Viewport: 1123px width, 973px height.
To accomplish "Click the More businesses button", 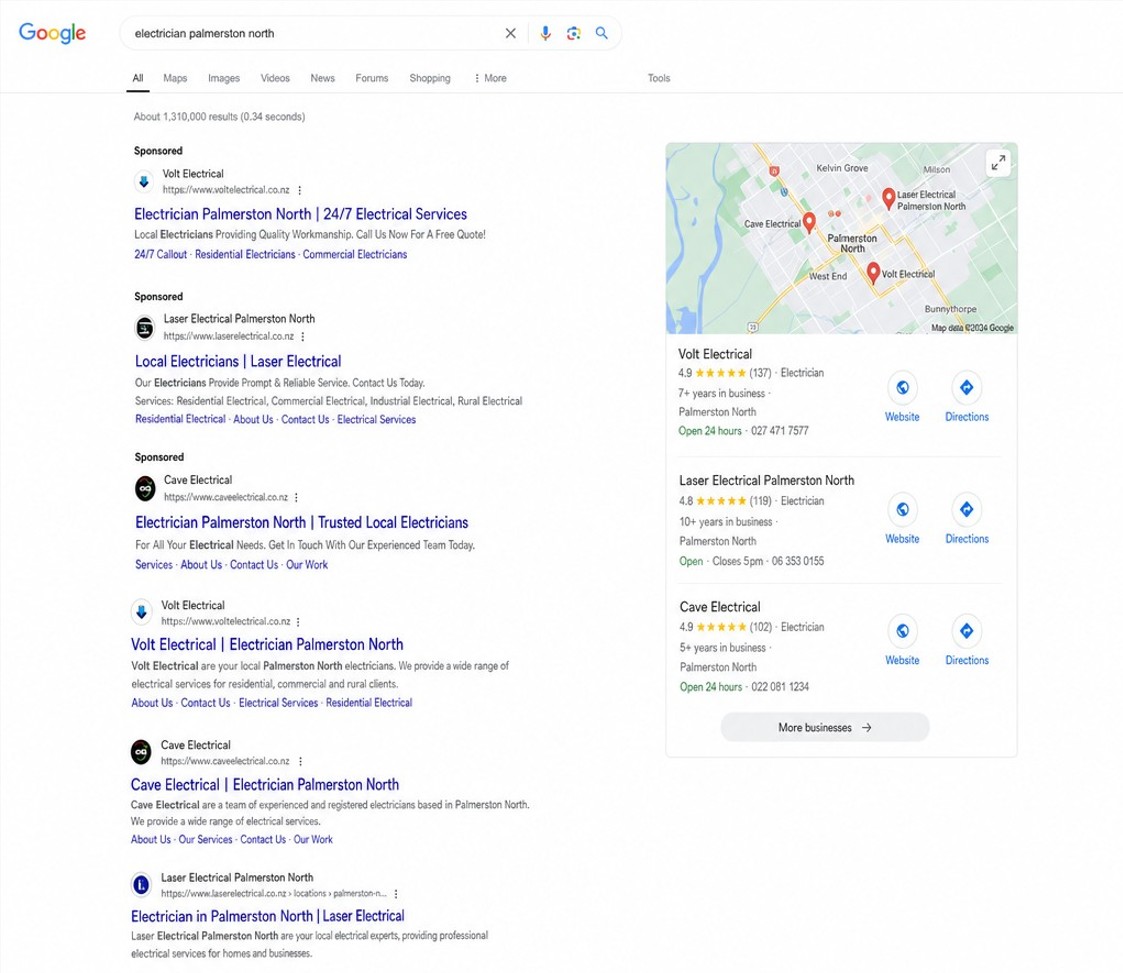I will (825, 727).
